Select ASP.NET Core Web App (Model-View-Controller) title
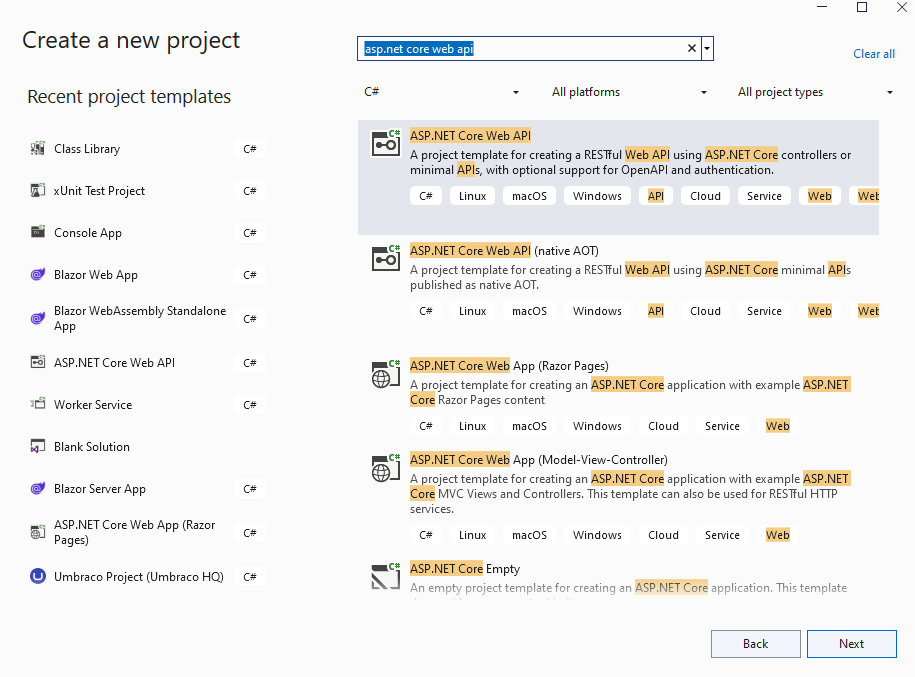The height and width of the screenshot is (677, 915). pos(539,459)
